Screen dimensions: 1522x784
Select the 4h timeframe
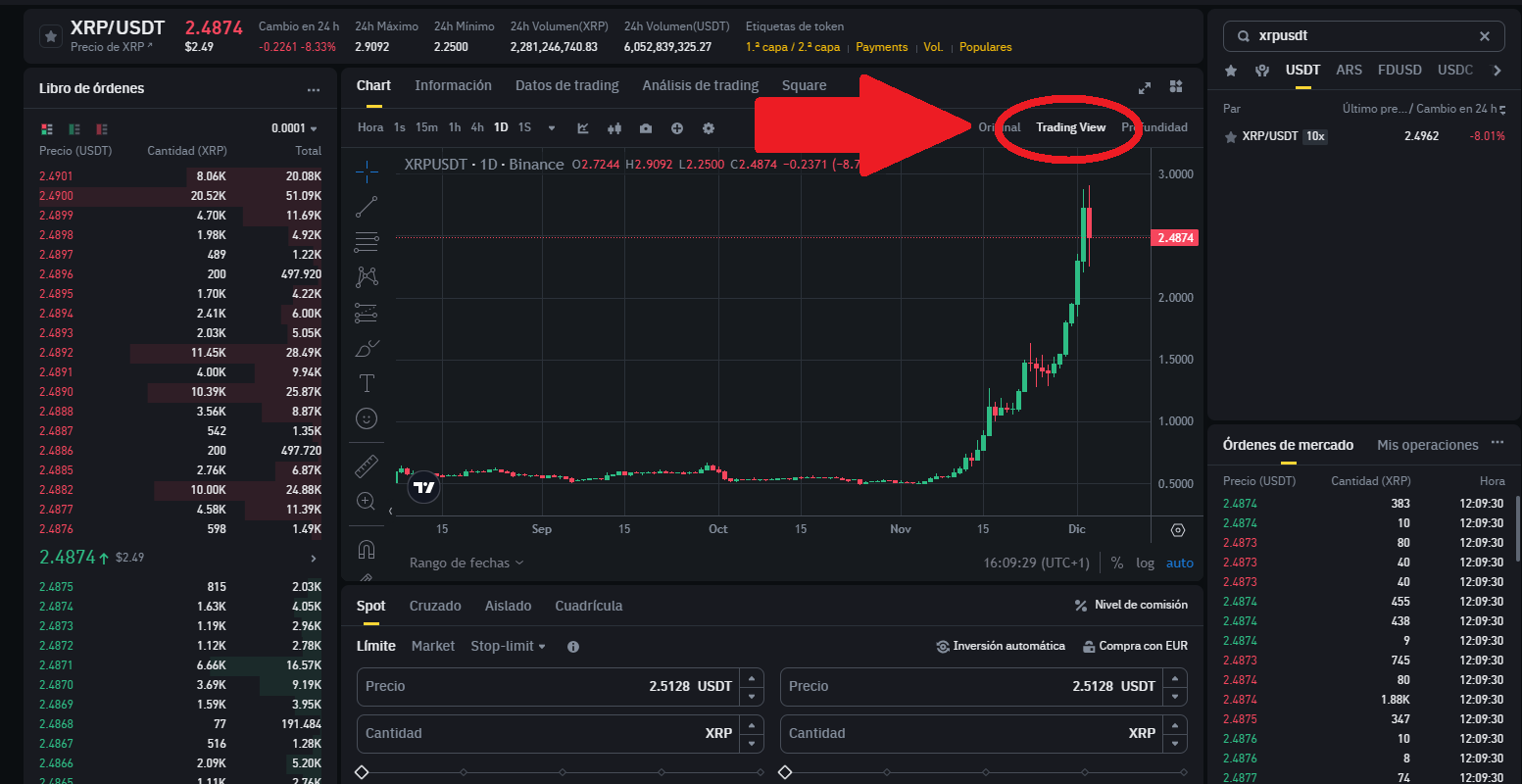click(477, 127)
